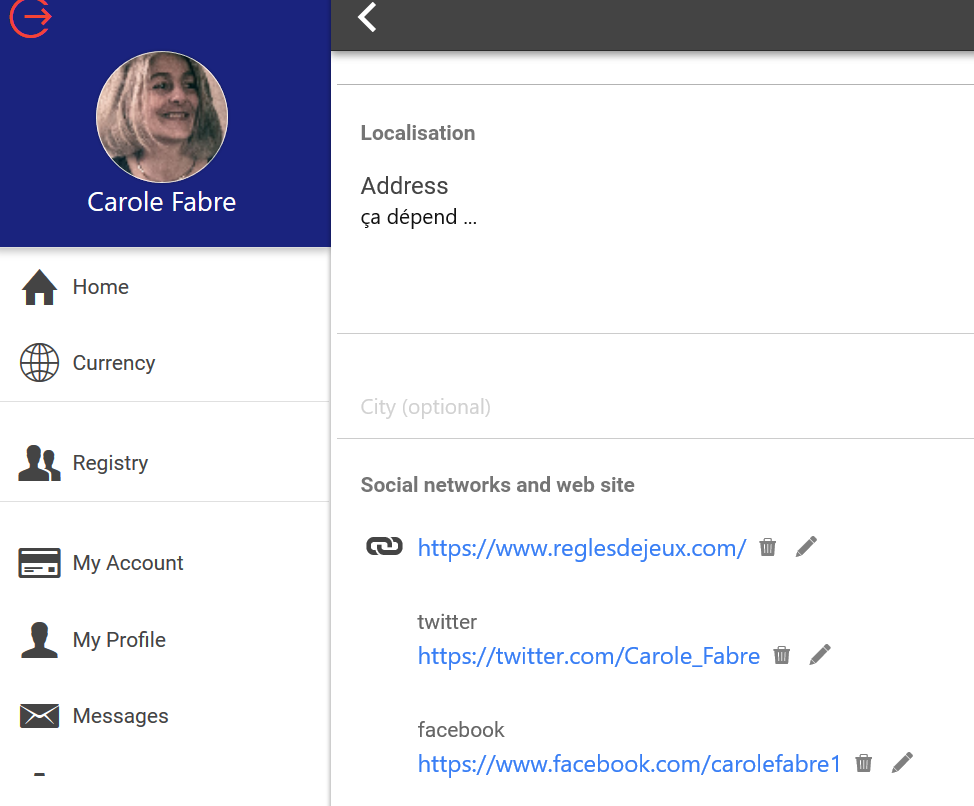The width and height of the screenshot is (974, 806).
Task: Click the chain link icon beside reglesdejeux
Action: click(385, 546)
